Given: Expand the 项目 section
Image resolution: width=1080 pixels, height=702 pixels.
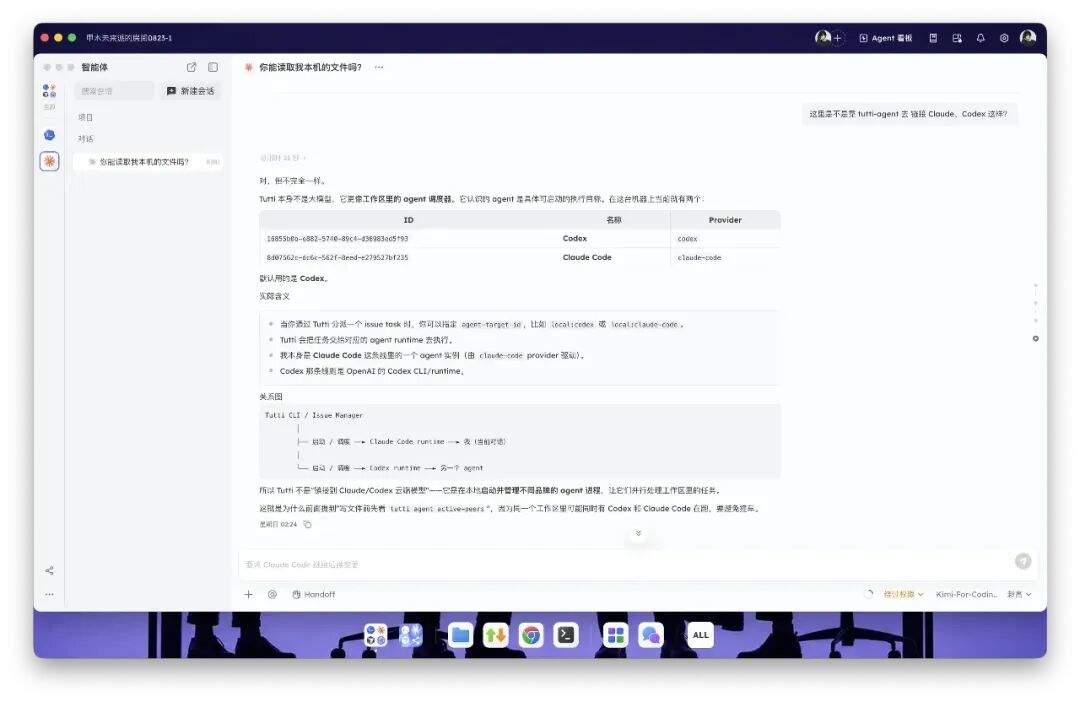Looking at the screenshot, I should click(85, 118).
